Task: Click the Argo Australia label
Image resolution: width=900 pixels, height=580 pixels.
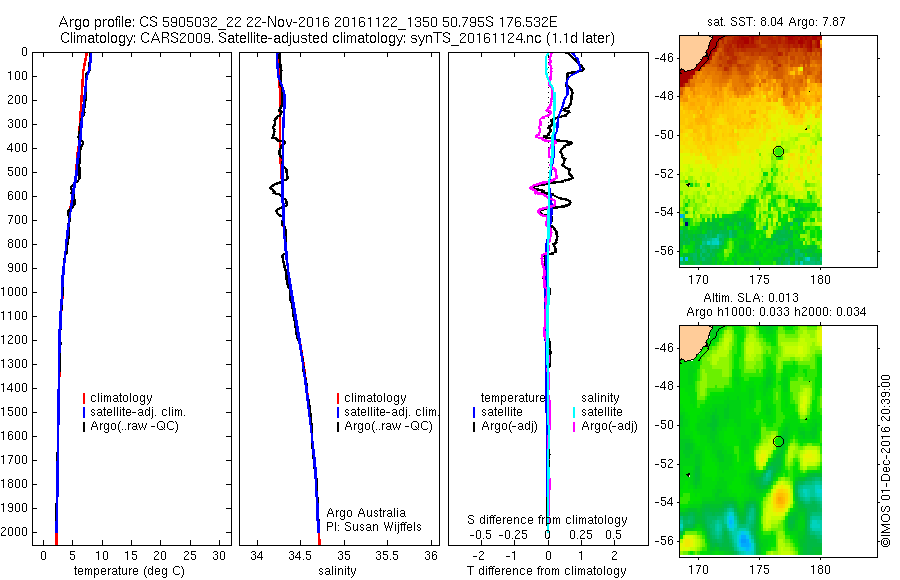Action: (366, 513)
